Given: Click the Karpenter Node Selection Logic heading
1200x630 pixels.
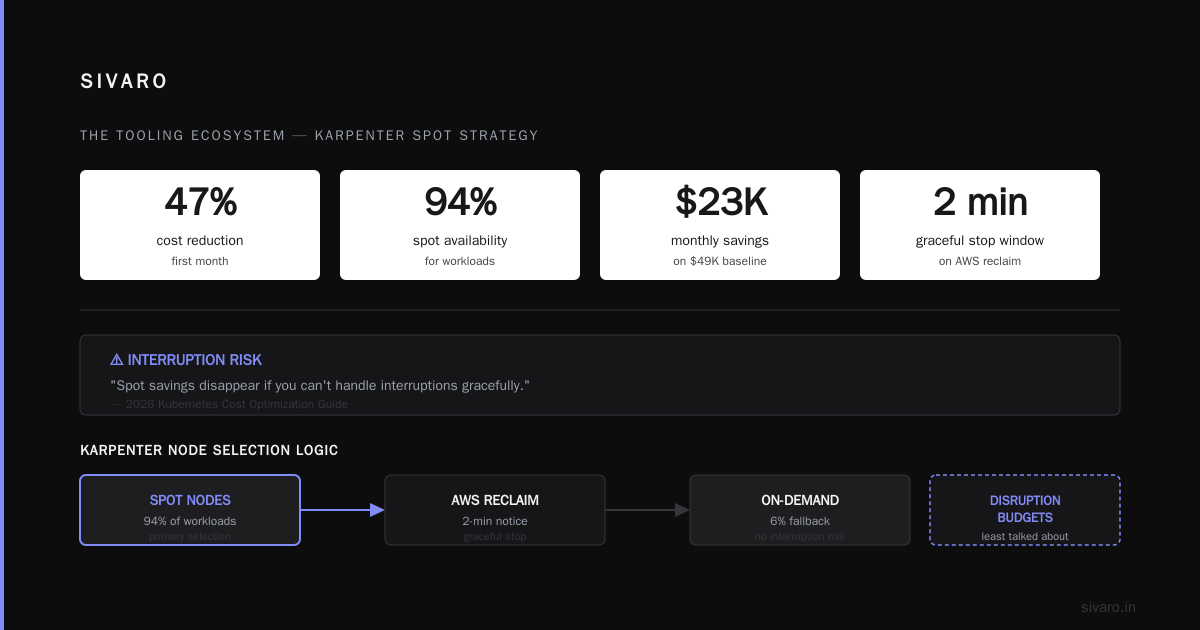Looking at the screenshot, I should click(209, 450).
